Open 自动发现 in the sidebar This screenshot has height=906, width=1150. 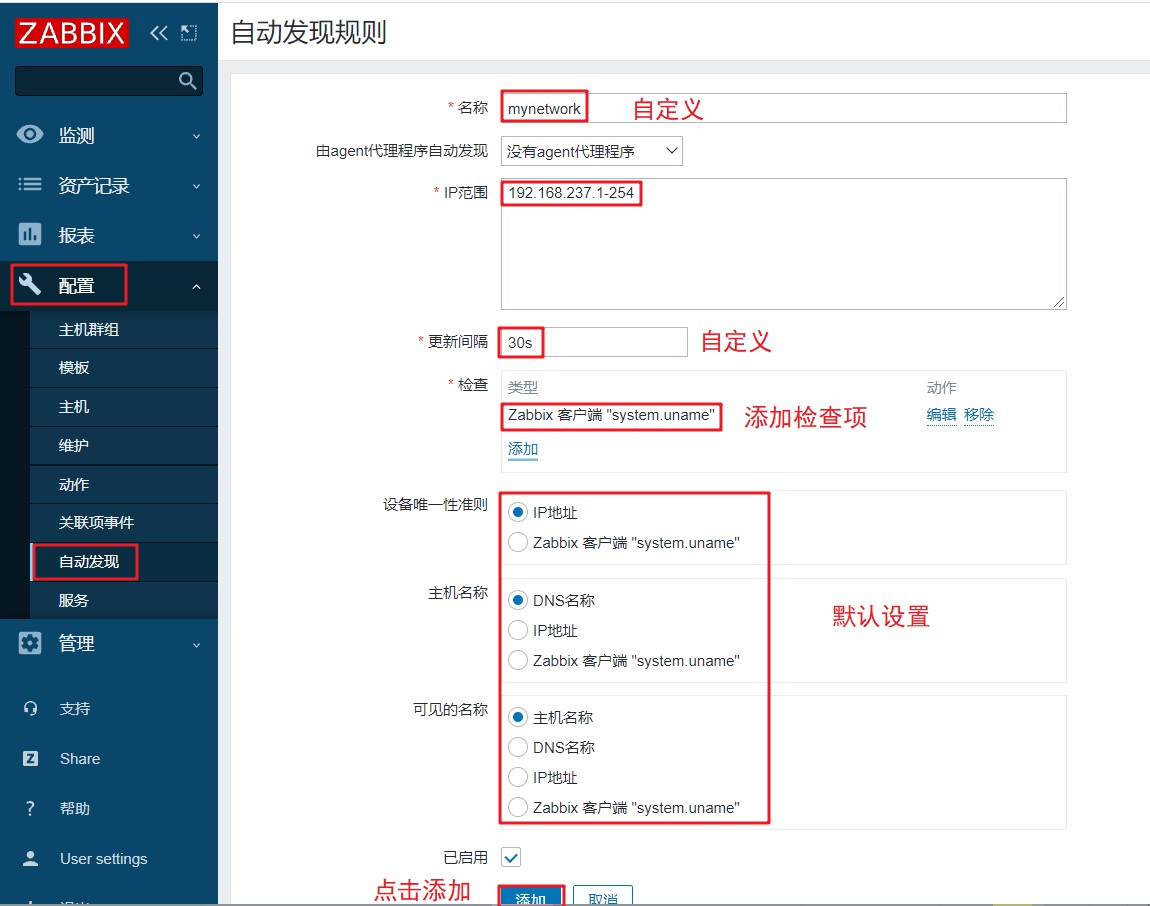89,561
